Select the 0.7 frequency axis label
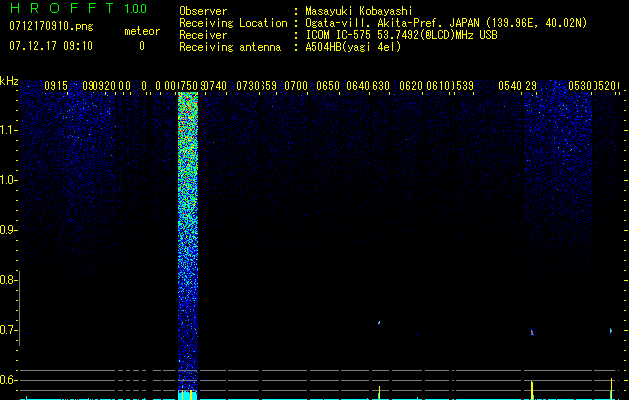The height and width of the screenshot is (400, 629). pos(8,330)
